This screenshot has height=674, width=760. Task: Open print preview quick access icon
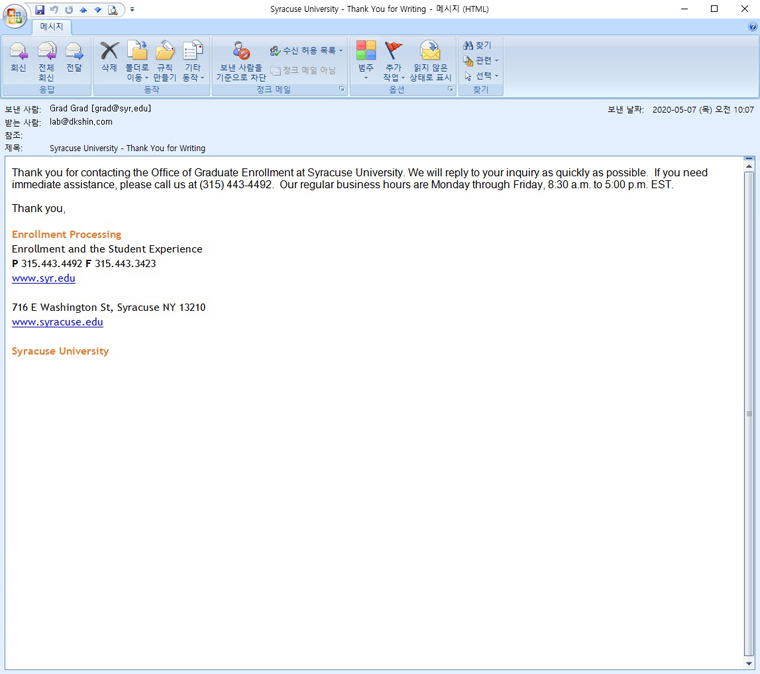(x=112, y=10)
